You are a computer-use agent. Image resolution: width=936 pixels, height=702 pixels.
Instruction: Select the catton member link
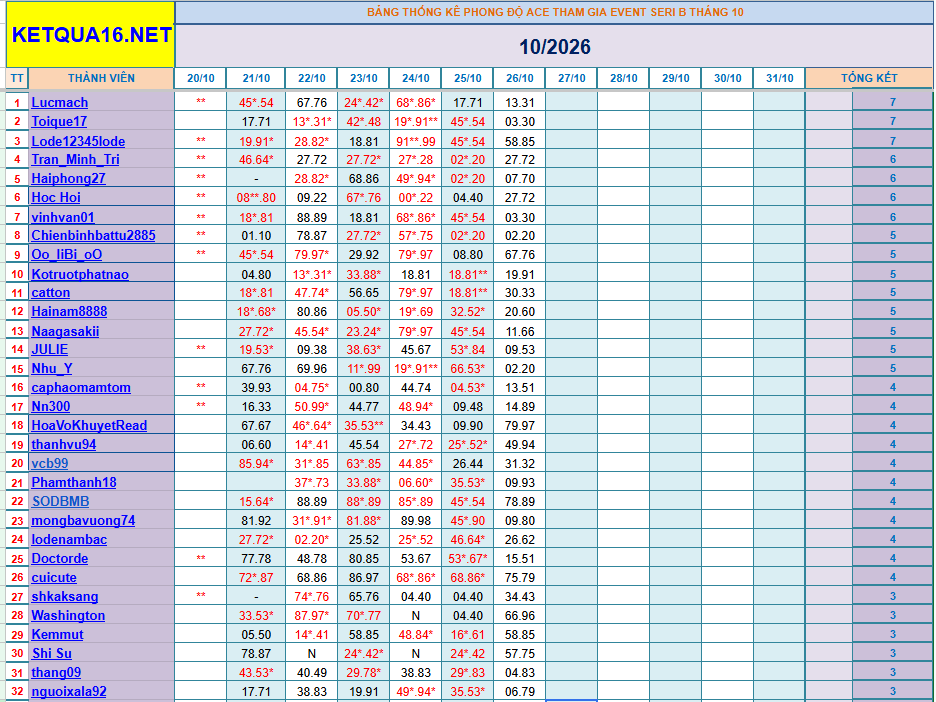point(51,292)
